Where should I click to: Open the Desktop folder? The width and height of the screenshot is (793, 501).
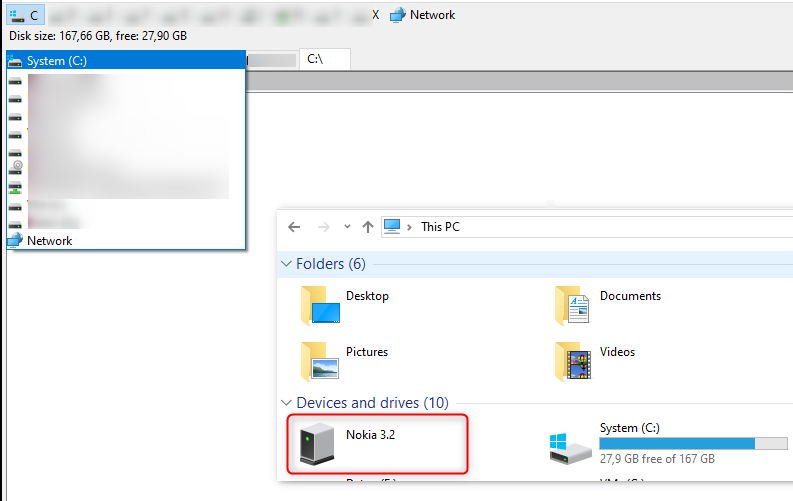345,305
